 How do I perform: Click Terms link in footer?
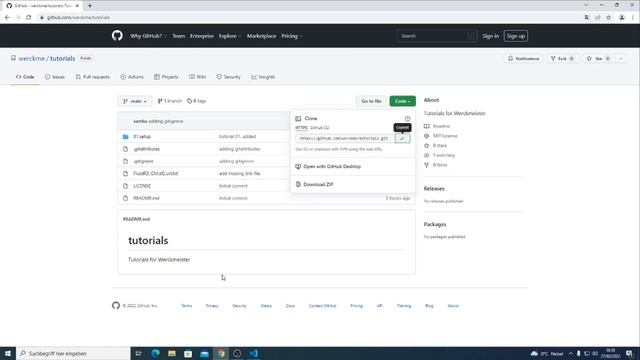pyautogui.click(x=186, y=306)
